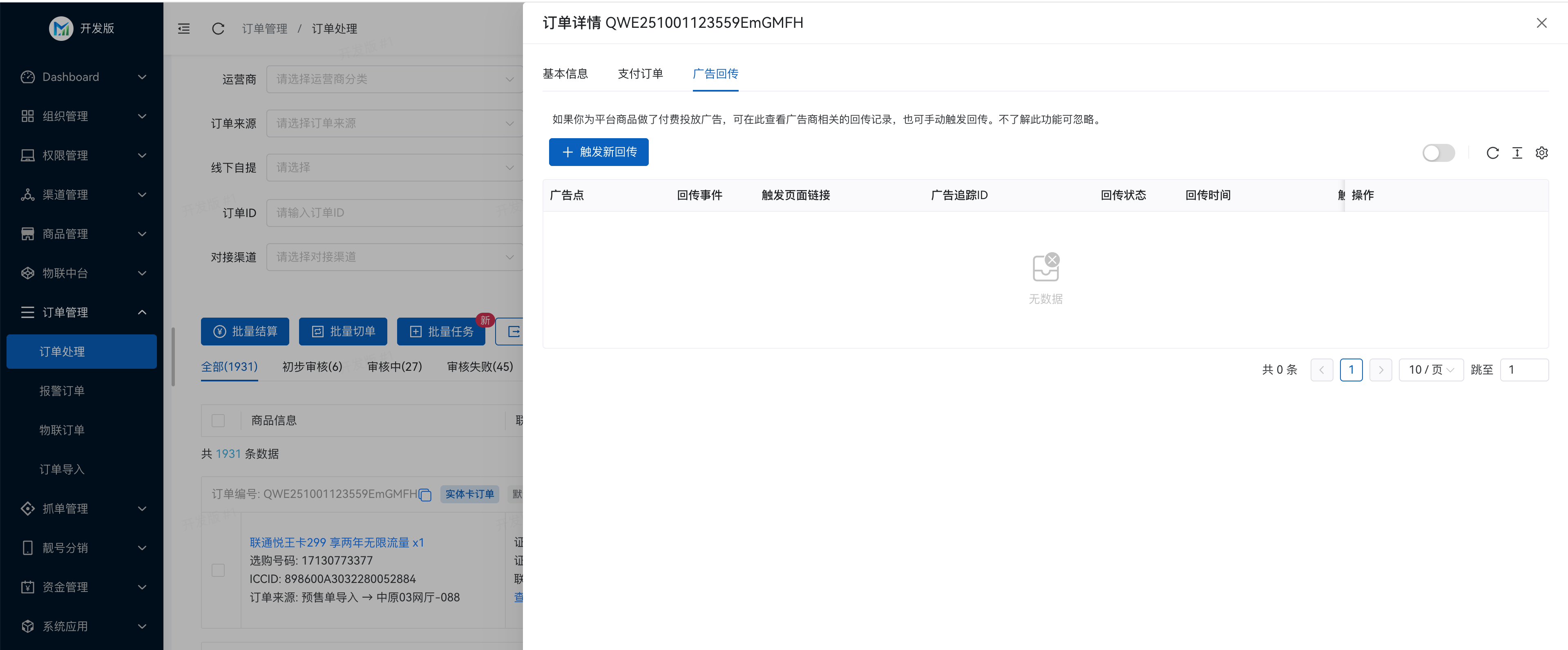
Task: Click the row density icon in ad panel
Action: click(1517, 153)
